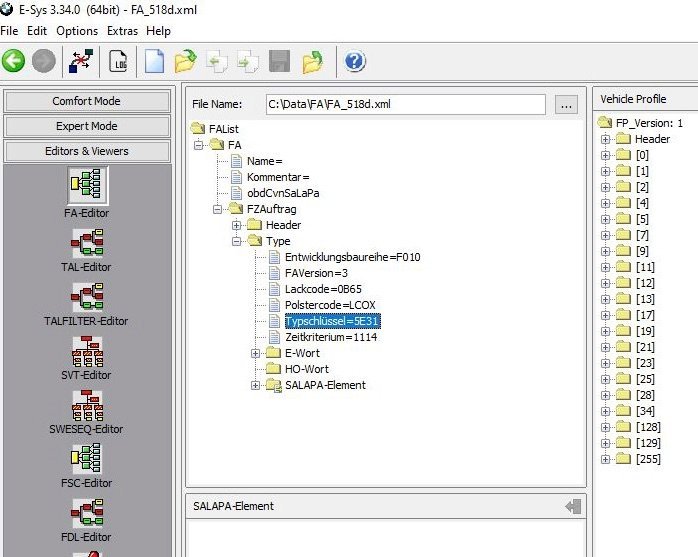Viewport: 698px width, 557px height.
Task: Open the FA-Editor icon in sidebar
Action: 87,187
